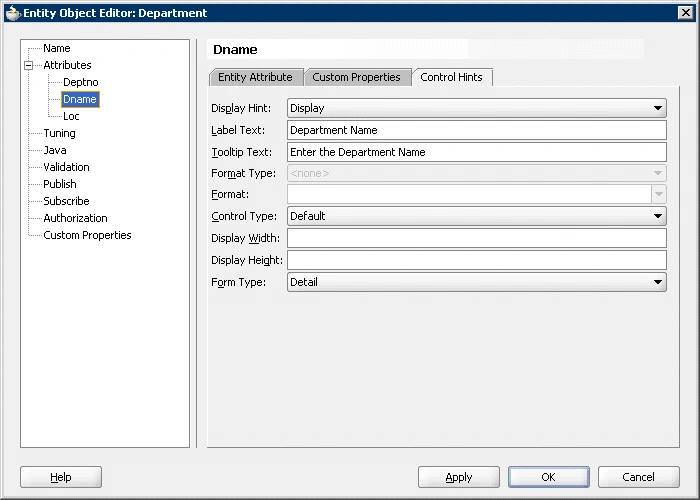Switch to the Entity Attribute tab
The width and height of the screenshot is (700, 500).
pyautogui.click(x=256, y=77)
